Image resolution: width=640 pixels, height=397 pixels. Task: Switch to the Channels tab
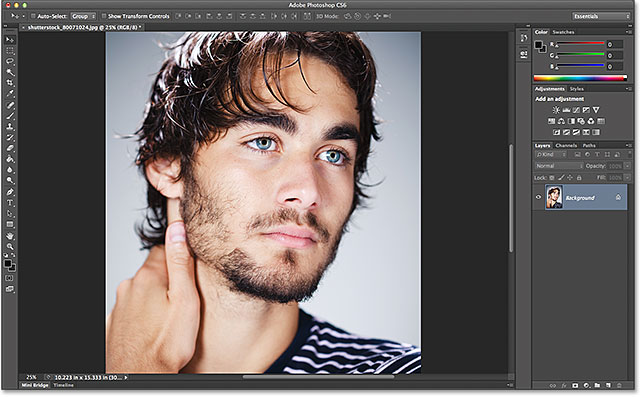tap(566, 146)
